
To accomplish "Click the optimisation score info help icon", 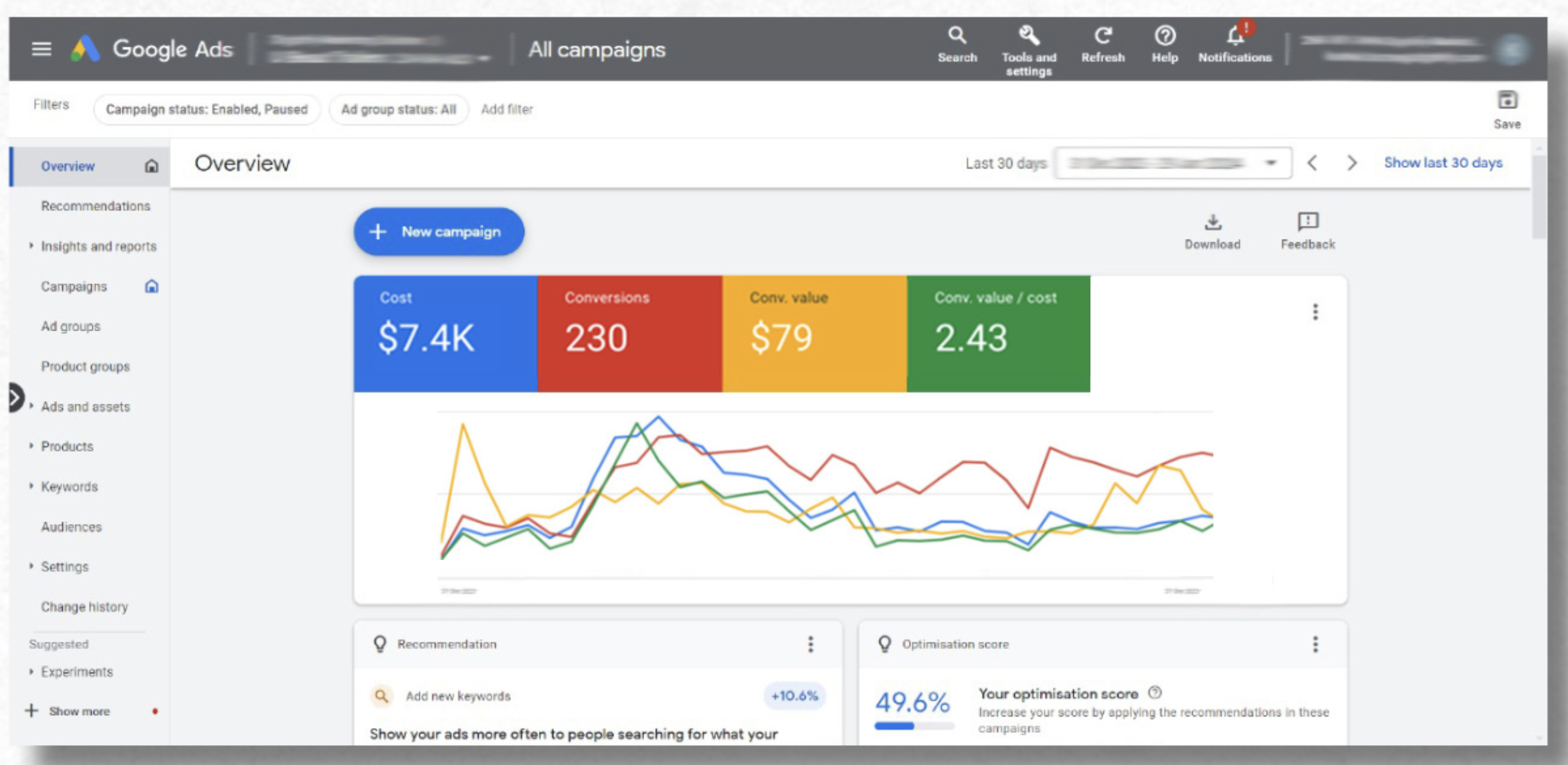I will pyautogui.click(x=1155, y=693).
